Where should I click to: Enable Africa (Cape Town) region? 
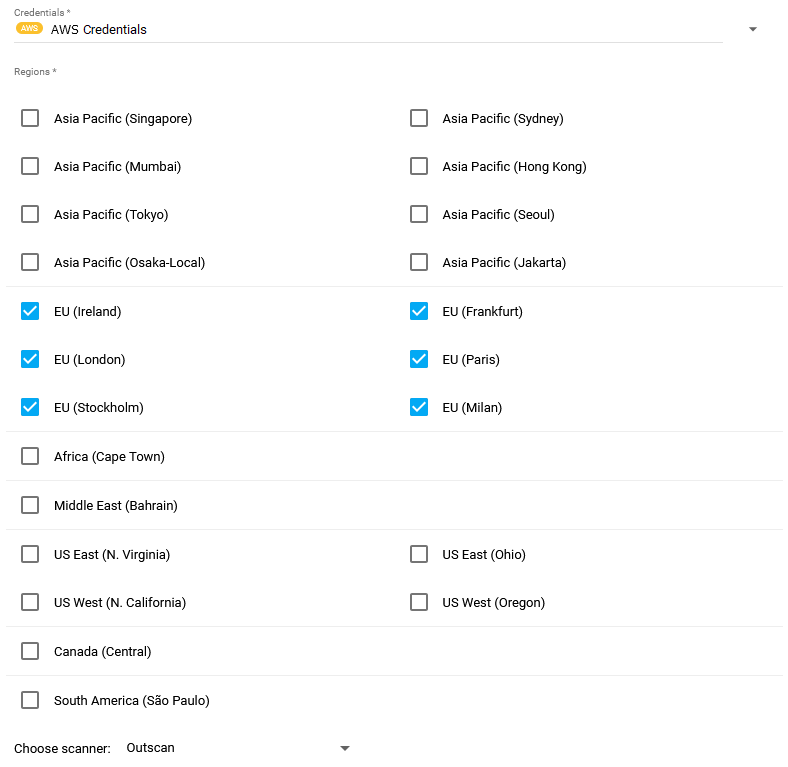click(x=30, y=457)
